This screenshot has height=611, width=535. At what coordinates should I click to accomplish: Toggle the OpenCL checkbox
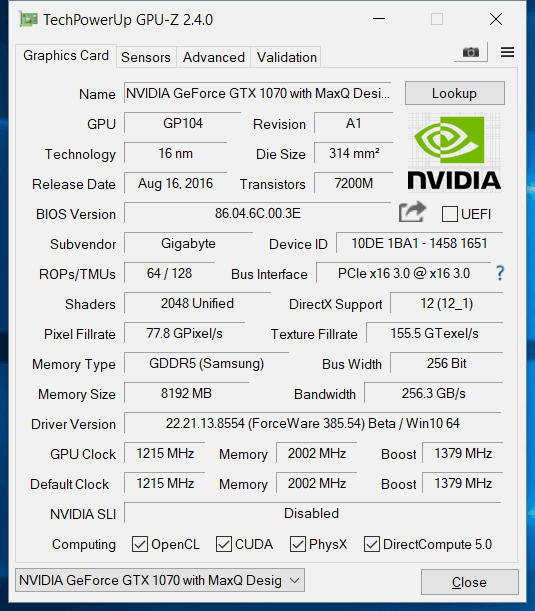pyautogui.click(x=139, y=544)
